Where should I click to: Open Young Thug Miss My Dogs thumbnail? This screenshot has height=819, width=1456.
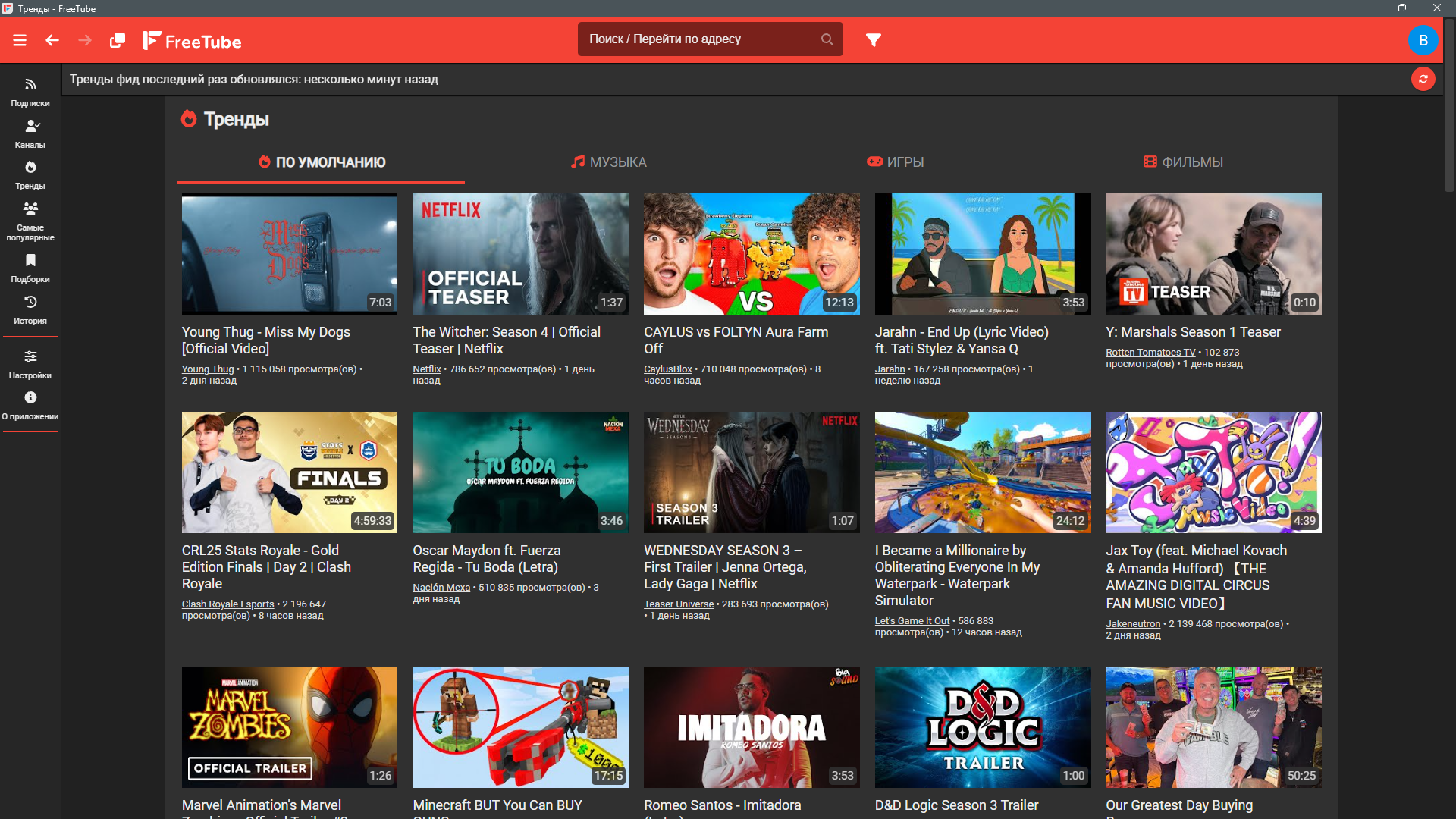point(290,254)
